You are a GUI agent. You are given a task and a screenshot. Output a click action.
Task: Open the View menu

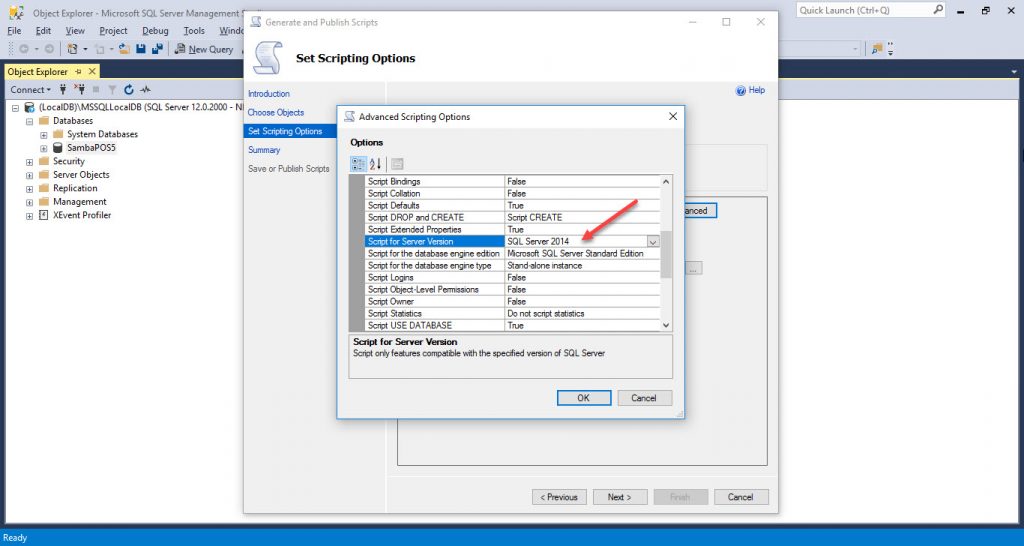coord(75,31)
